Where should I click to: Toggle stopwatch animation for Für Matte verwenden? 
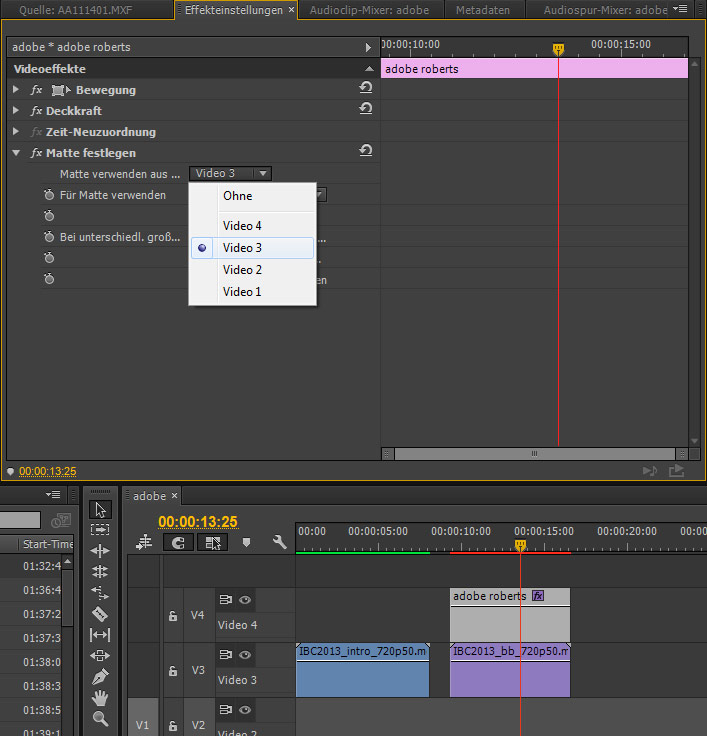48,195
